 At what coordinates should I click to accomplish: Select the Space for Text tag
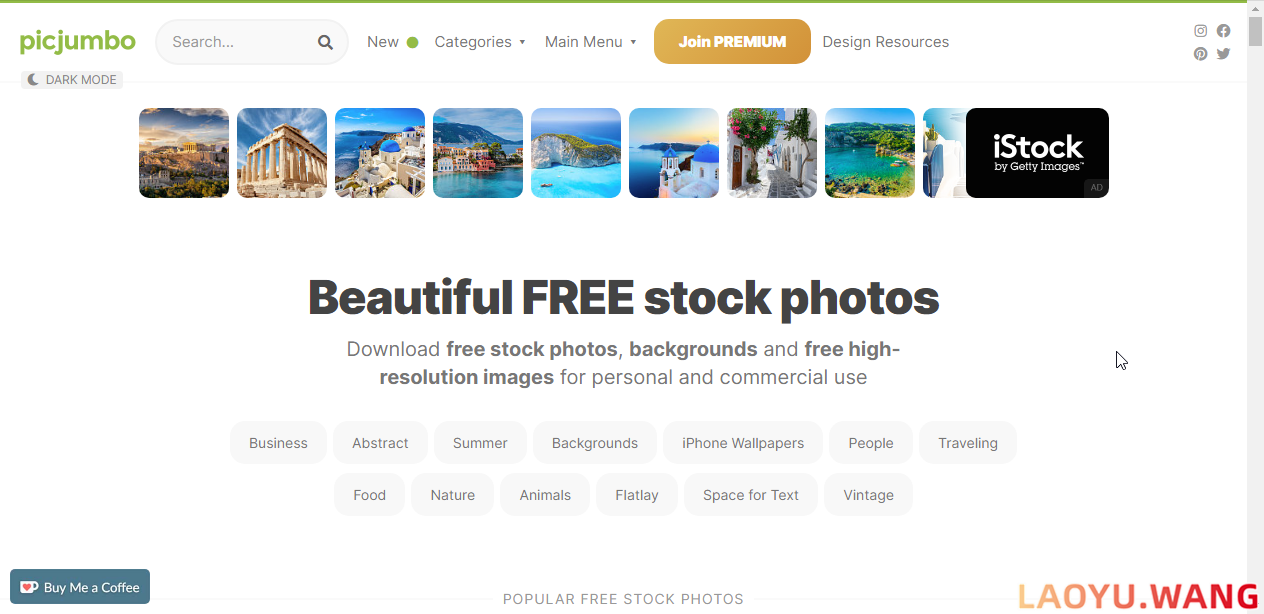tap(751, 495)
